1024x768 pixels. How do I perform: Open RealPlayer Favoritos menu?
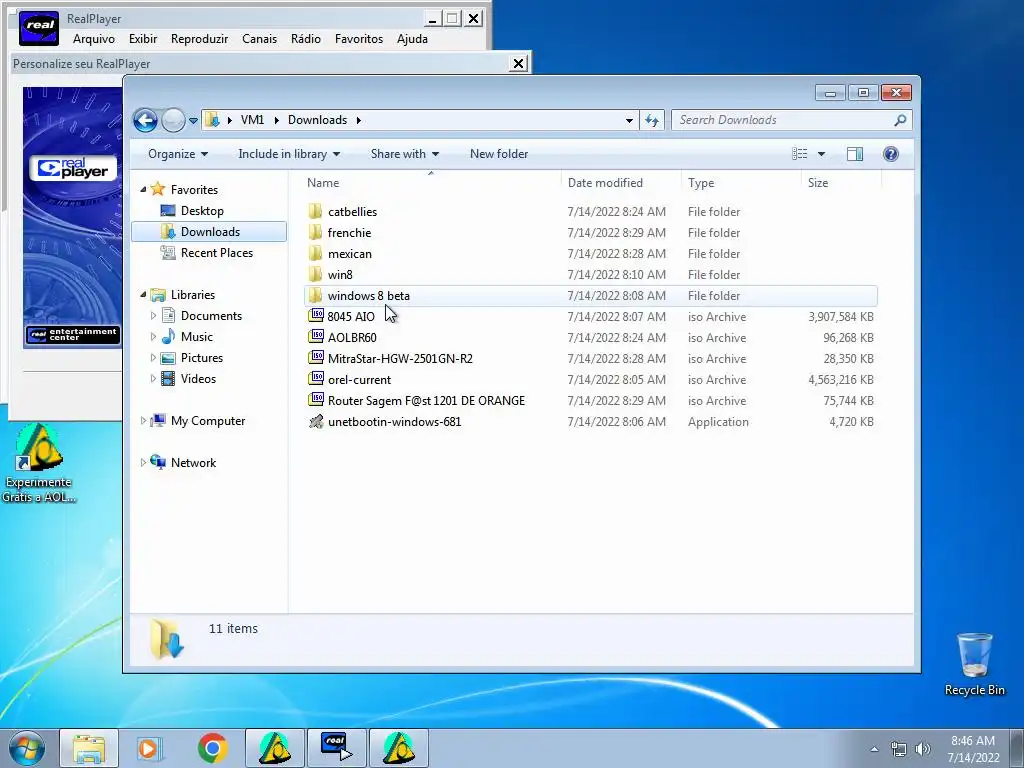pos(359,39)
